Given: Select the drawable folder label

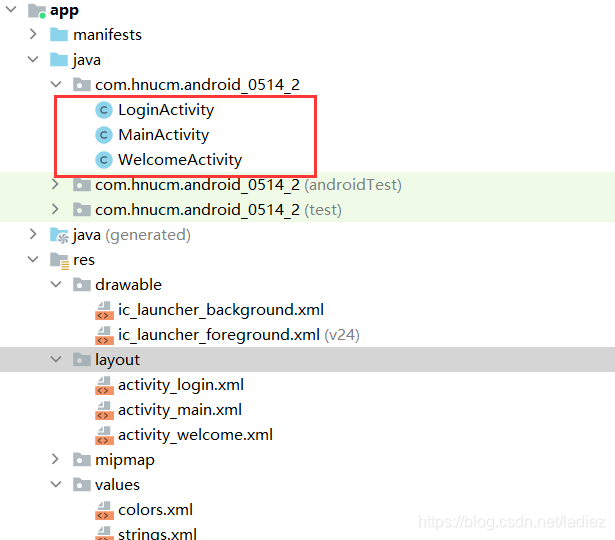Looking at the screenshot, I should [x=128, y=285].
